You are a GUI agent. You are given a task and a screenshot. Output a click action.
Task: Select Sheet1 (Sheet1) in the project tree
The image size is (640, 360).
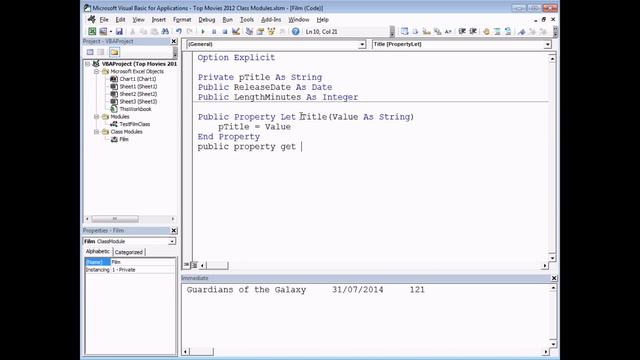(x=138, y=87)
